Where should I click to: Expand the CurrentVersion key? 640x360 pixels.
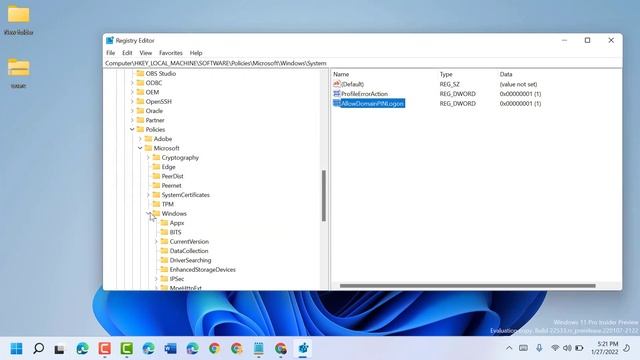pyautogui.click(x=156, y=242)
